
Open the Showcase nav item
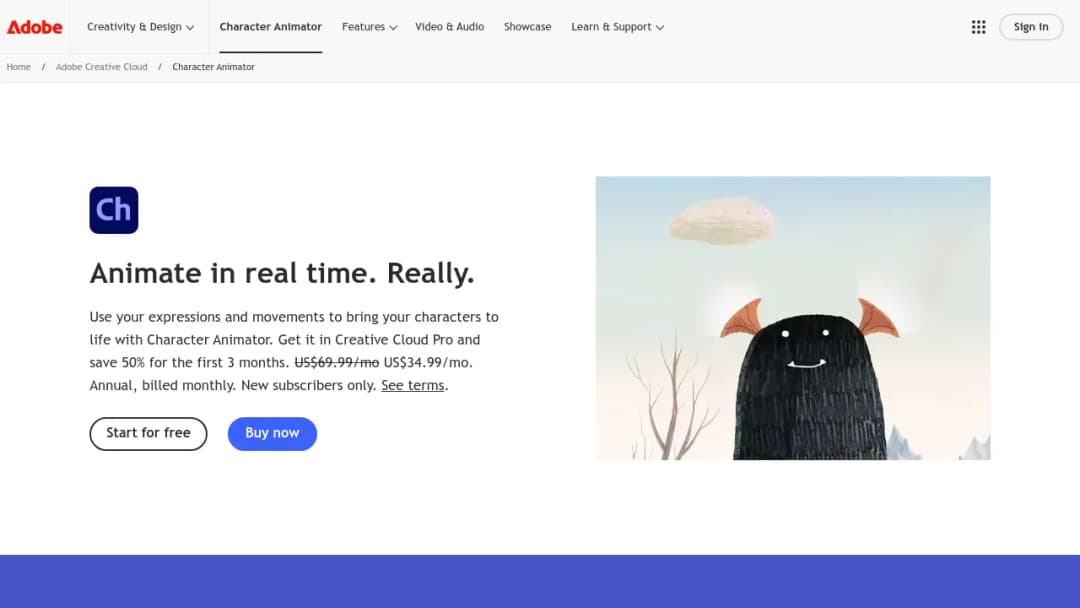(x=528, y=27)
